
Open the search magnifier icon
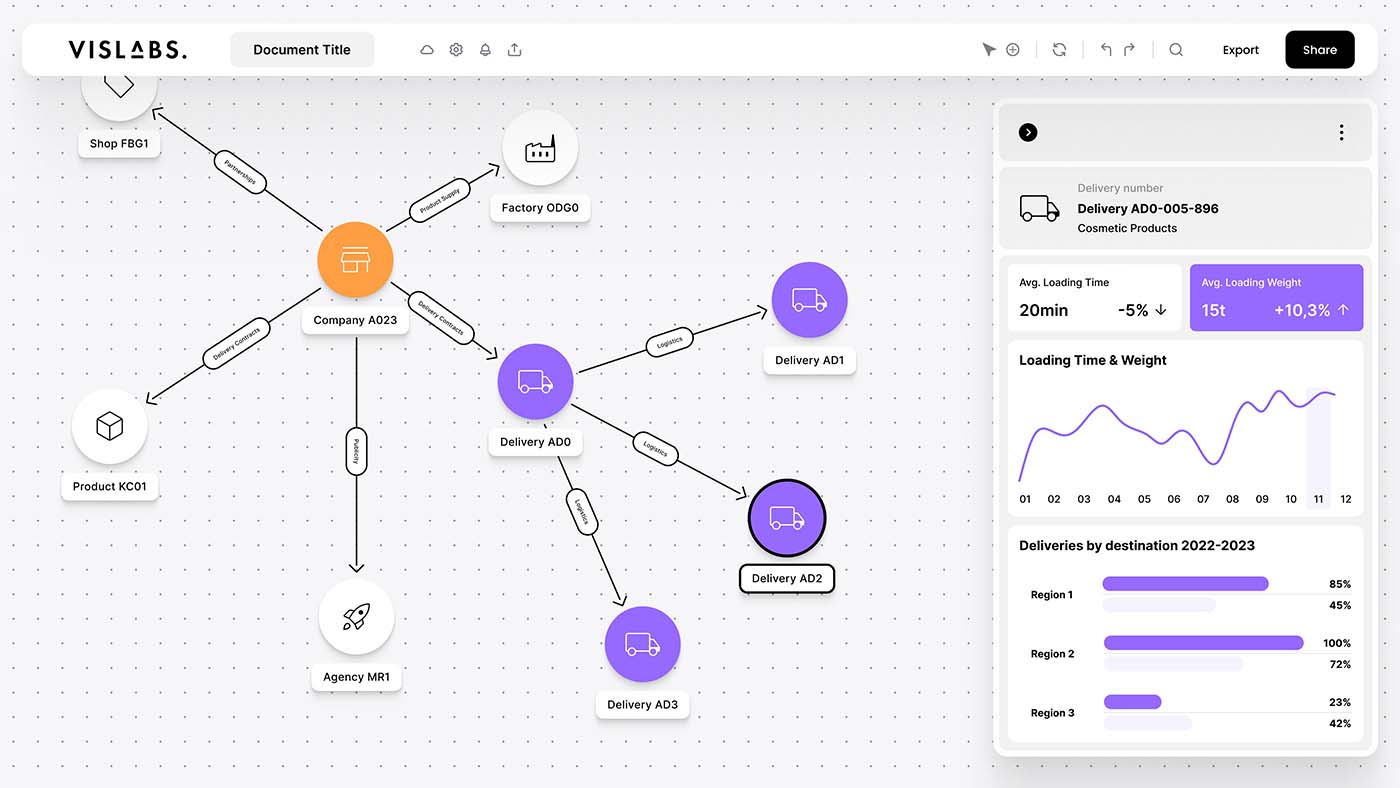coord(1176,50)
